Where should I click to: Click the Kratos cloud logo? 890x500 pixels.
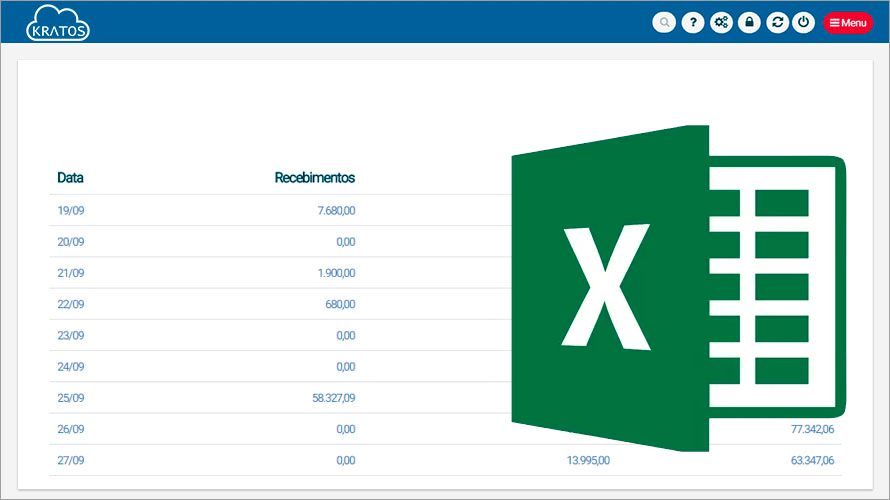pos(58,23)
